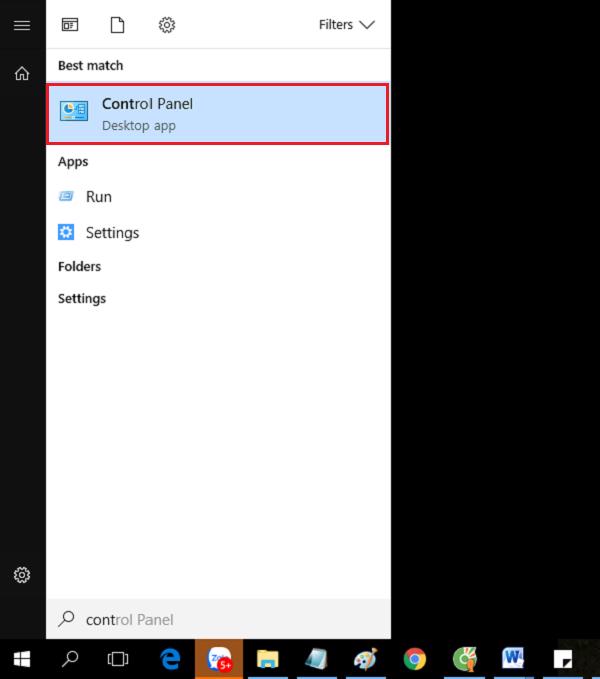Click the Home icon in the left sidebar

22,73
